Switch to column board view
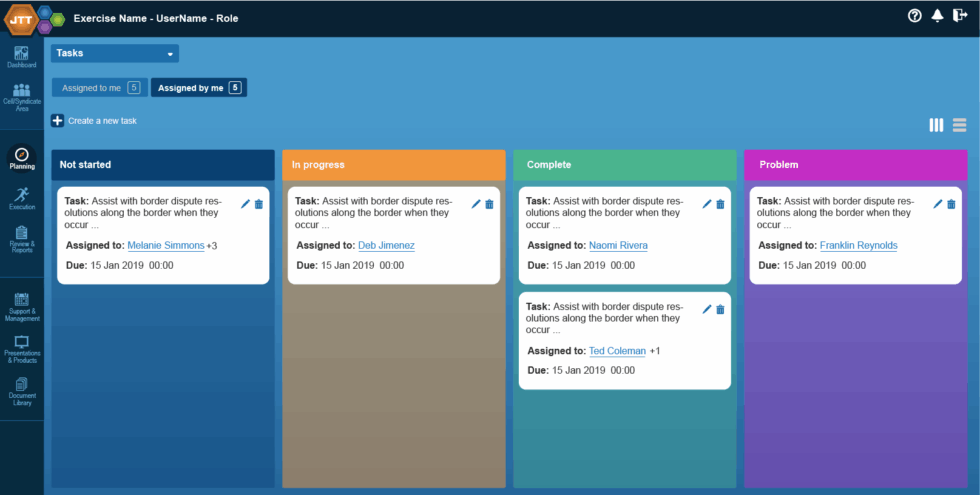980x495 pixels. pos(936,125)
